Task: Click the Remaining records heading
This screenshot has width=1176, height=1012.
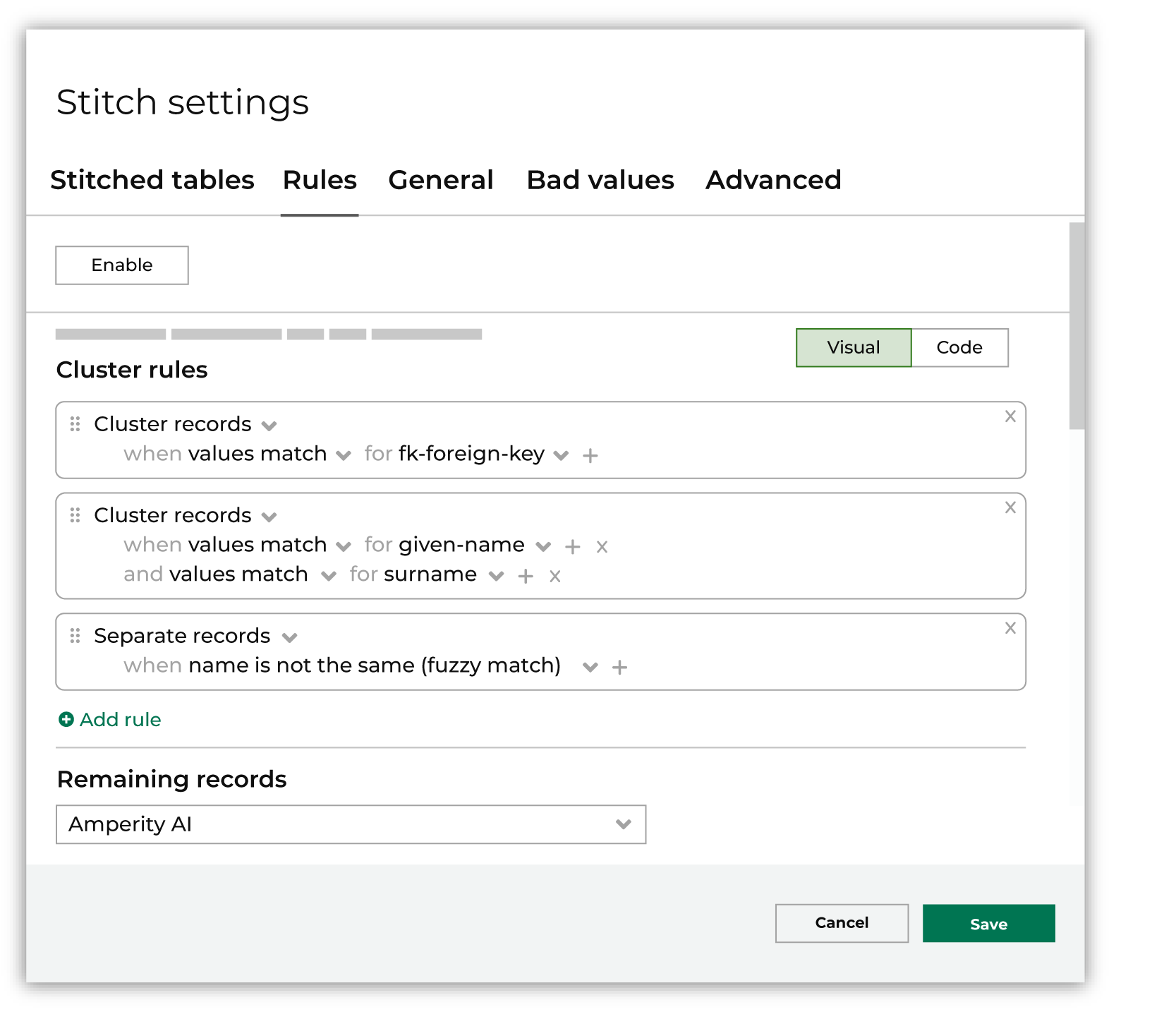Action: pos(171,779)
